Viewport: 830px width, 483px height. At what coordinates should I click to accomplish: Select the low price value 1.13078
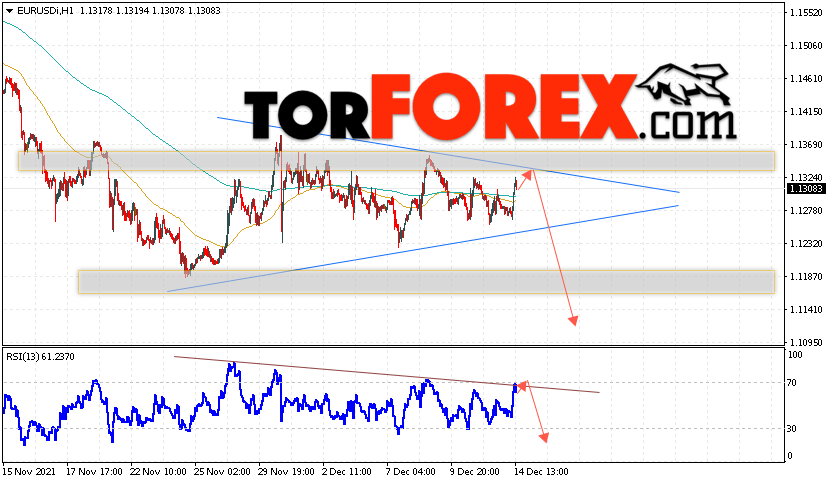click(x=168, y=11)
